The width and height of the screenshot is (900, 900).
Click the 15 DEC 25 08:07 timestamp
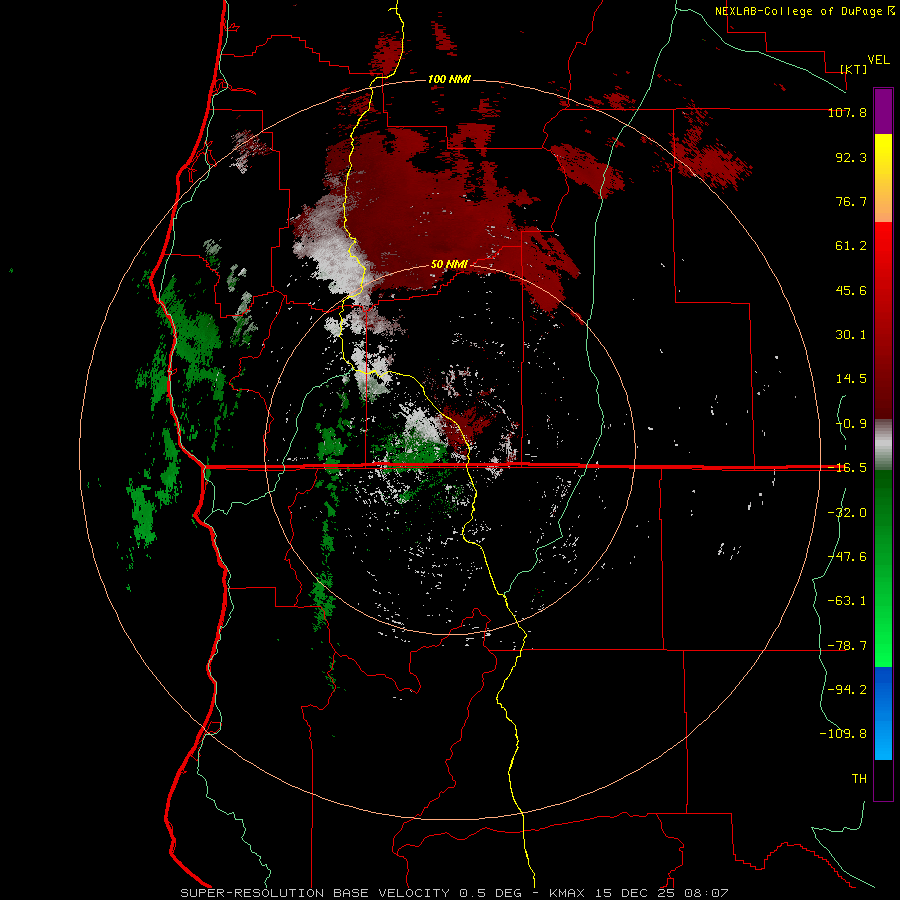pos(660,893)
